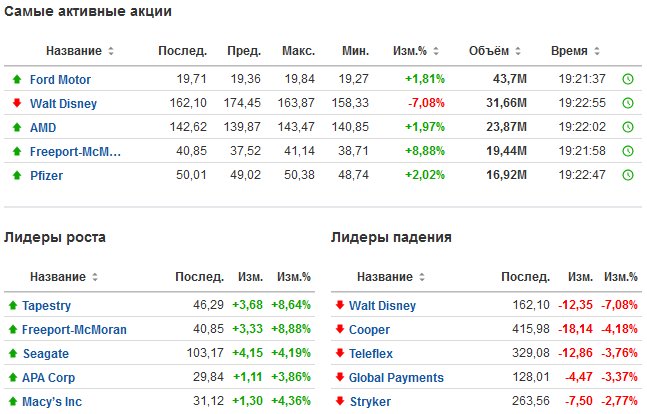
Task: Click the Лидеры роста heading
Action: pos(55,237)
